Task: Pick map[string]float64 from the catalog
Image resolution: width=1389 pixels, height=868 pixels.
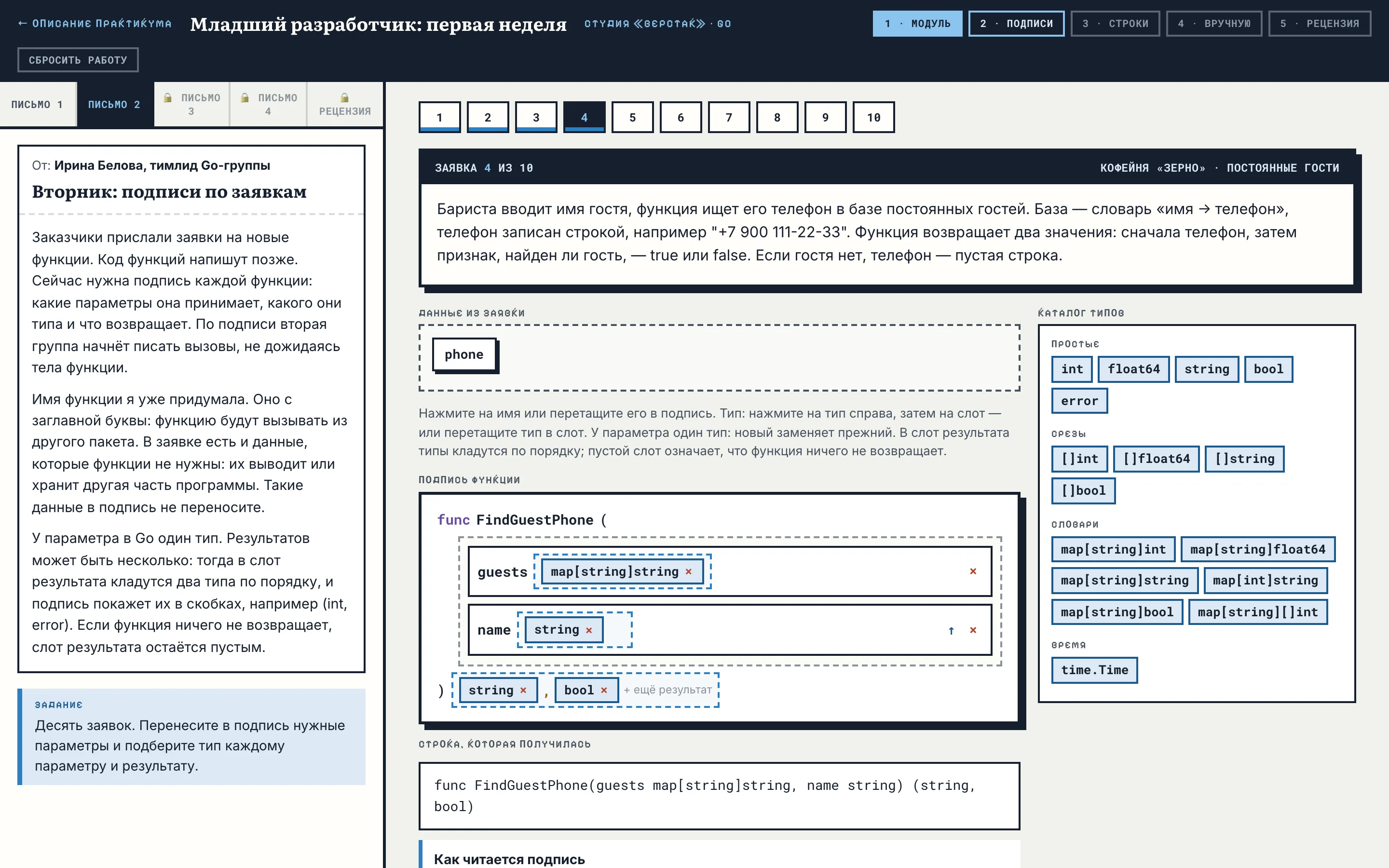Action: 1258,549
